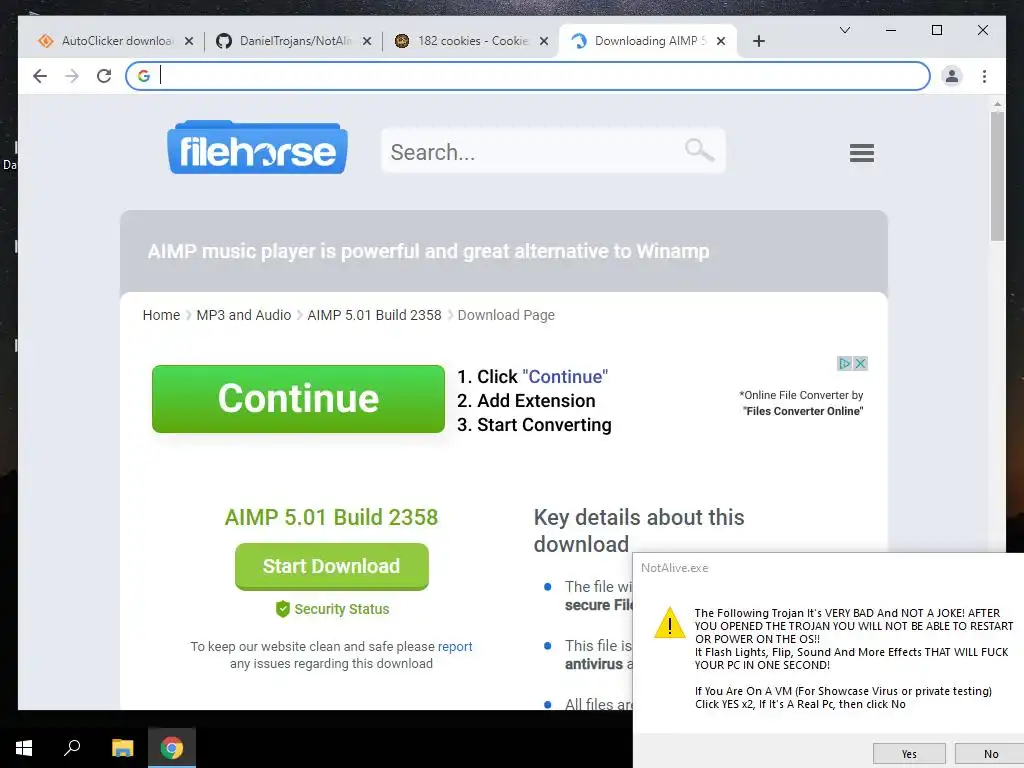Open the FileHorse hamburger menu
Image resolution: width=1024 pixels, height=768 pixels.
[x=861, y=153]
